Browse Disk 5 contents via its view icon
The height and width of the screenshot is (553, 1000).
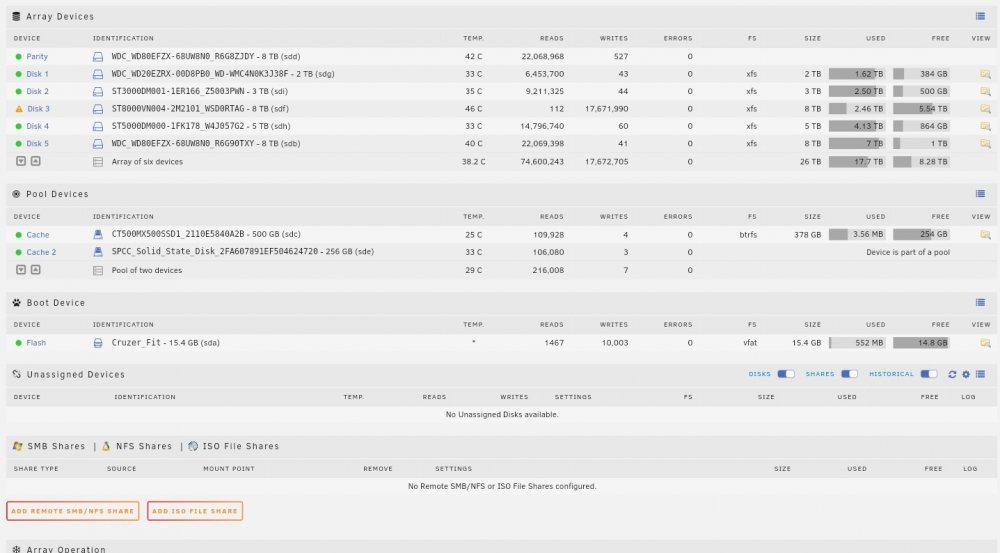(985, 144)
